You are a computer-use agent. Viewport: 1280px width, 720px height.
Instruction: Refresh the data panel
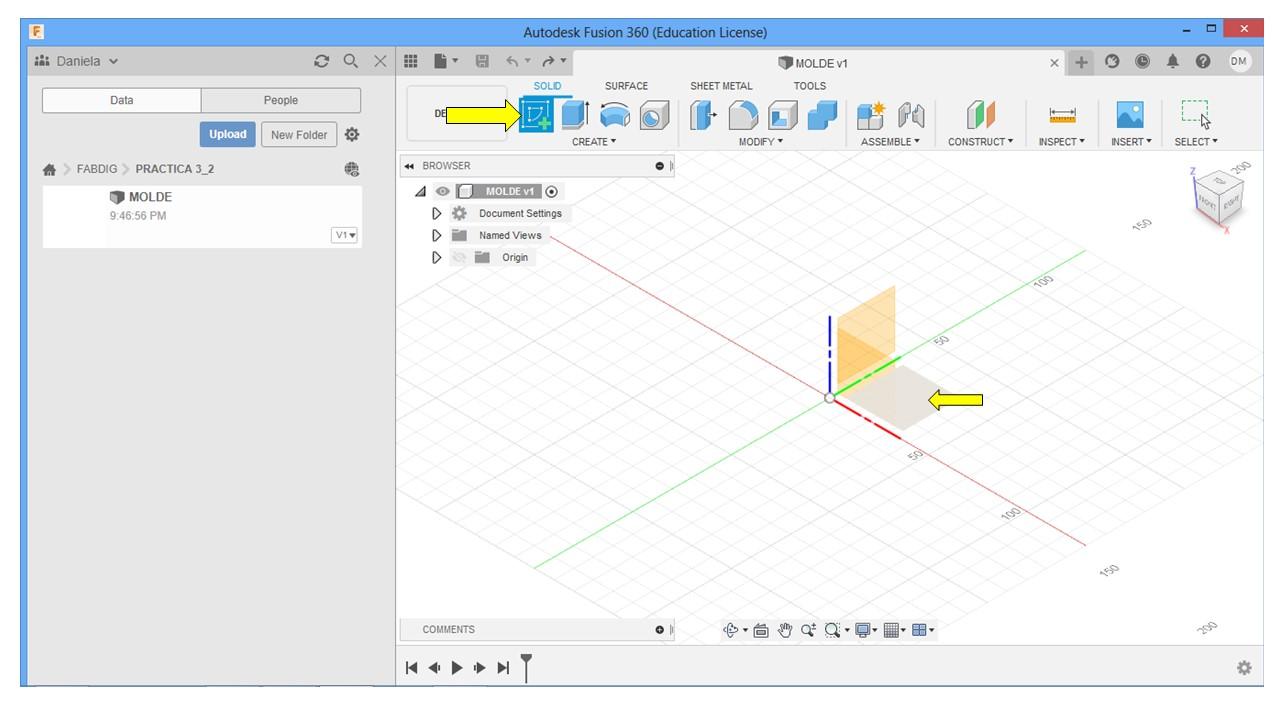click(x=321, y=61)
